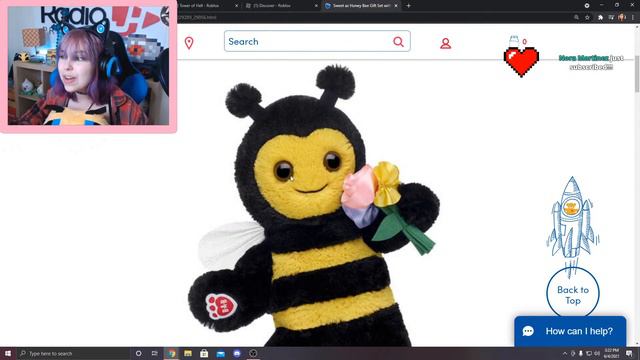Open the browser extensions puzzle icon
The width and height of the screenshot is (640, 360).
coord(600,18)
